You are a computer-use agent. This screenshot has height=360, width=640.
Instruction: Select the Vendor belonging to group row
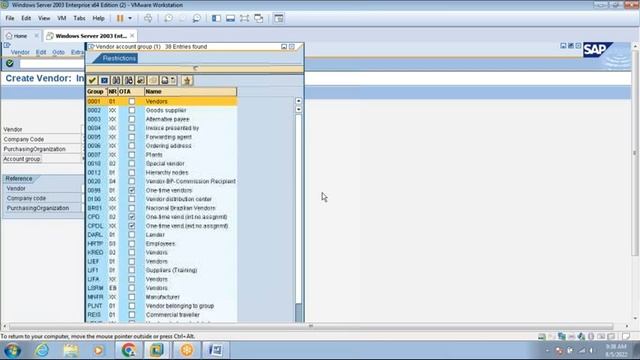(x=162, y=306)
